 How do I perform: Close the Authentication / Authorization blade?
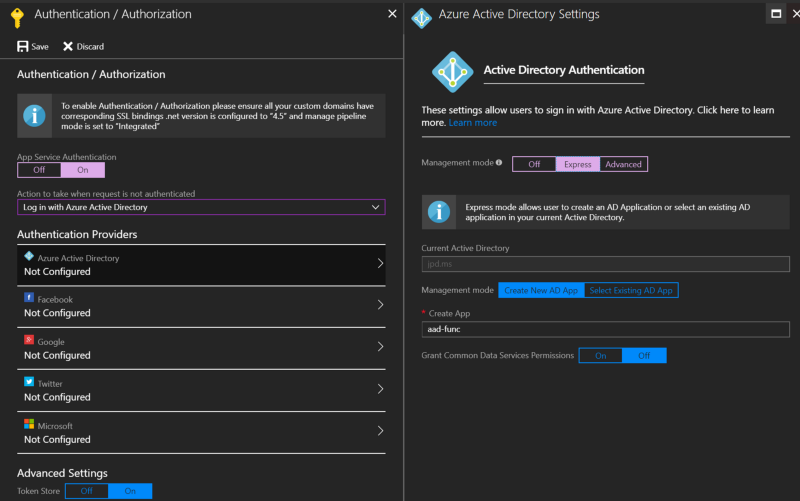click(x=392, y=14)
